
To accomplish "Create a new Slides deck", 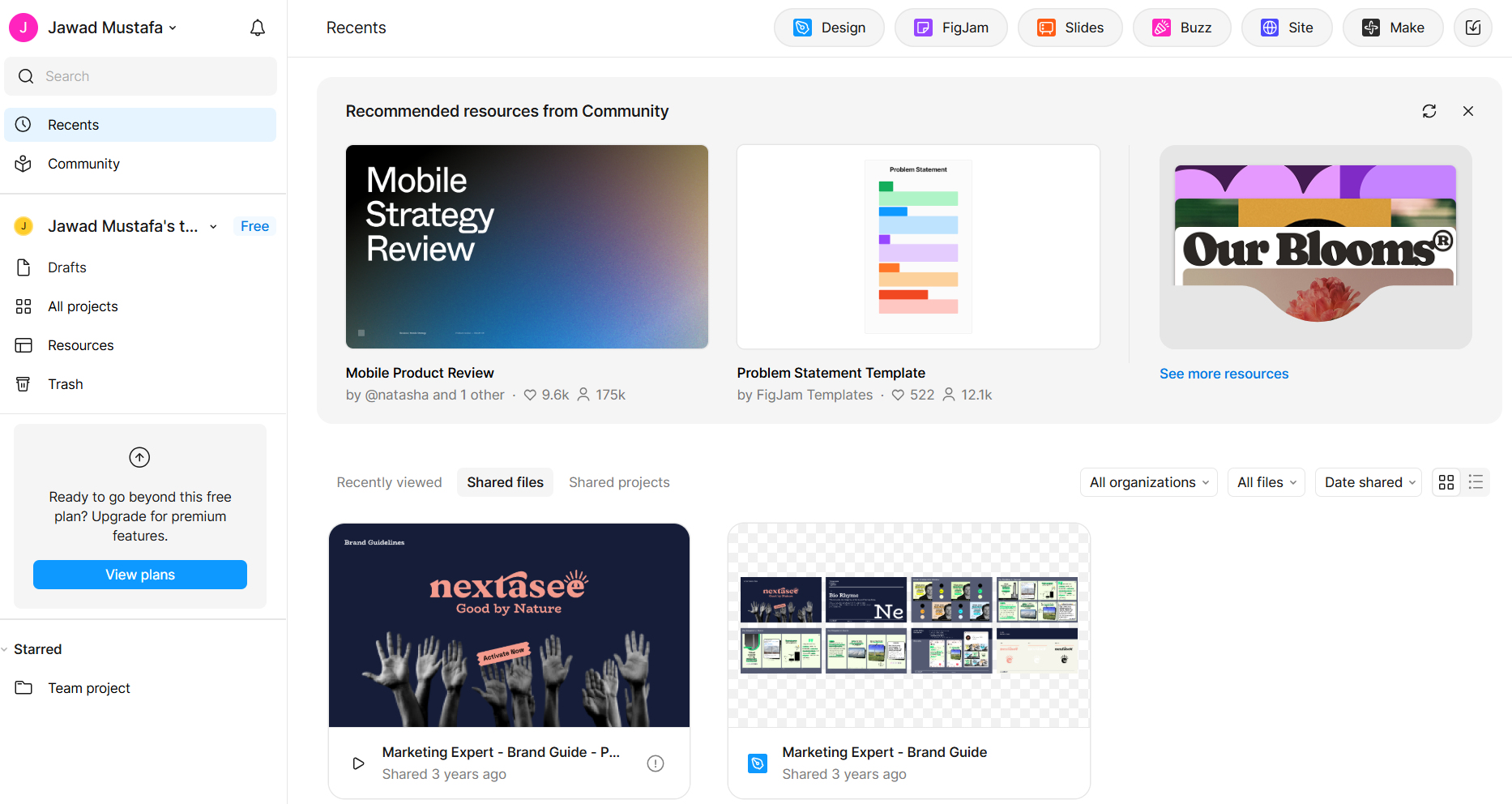I will (x=1070, y=28).
